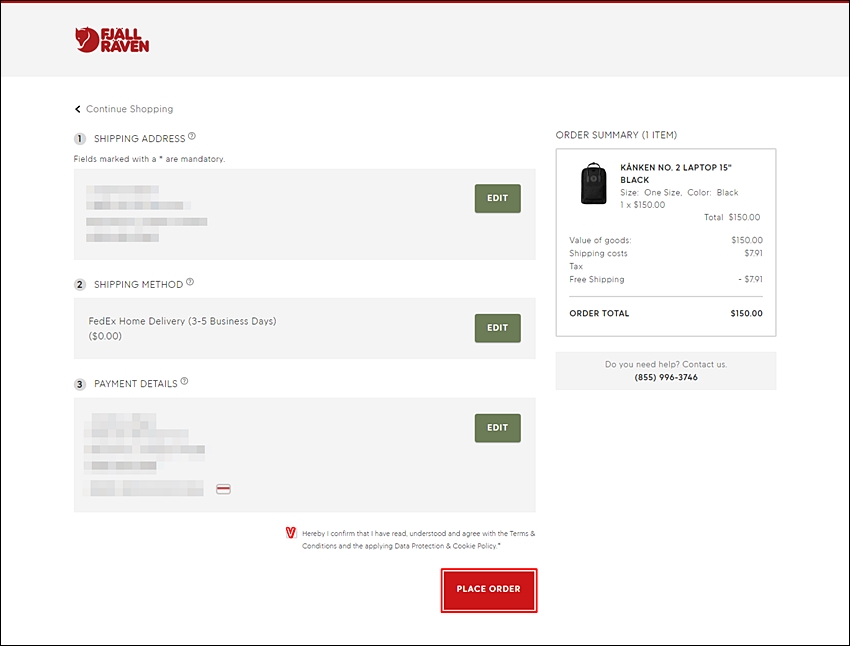
Task: Click the 'Fields marked with a * are mandatory' note
Action: [149, 159]
